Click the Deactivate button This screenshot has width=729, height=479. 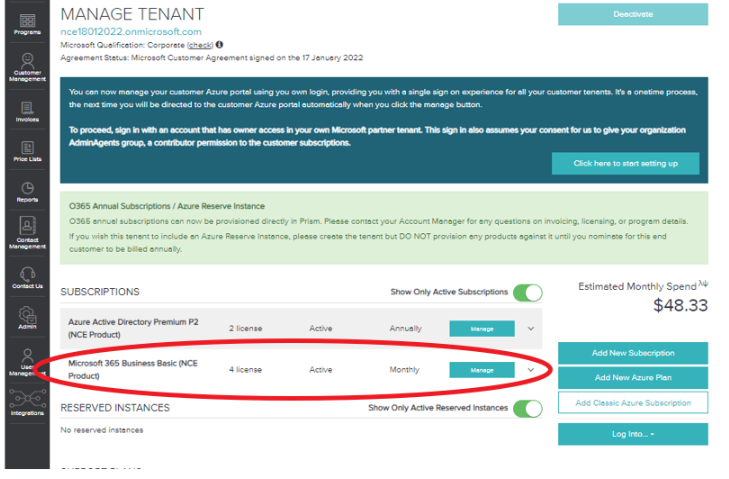(x=632, y=14)
